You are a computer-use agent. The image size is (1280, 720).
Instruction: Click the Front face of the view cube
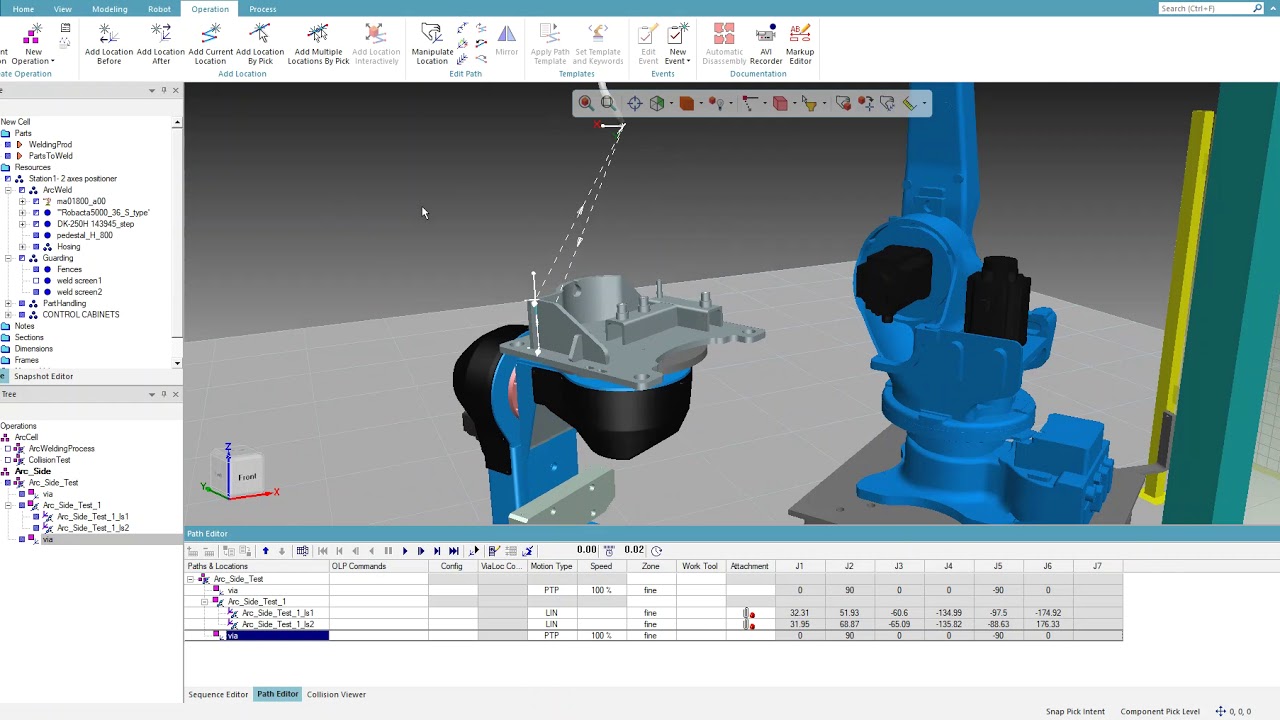(247, 477)
